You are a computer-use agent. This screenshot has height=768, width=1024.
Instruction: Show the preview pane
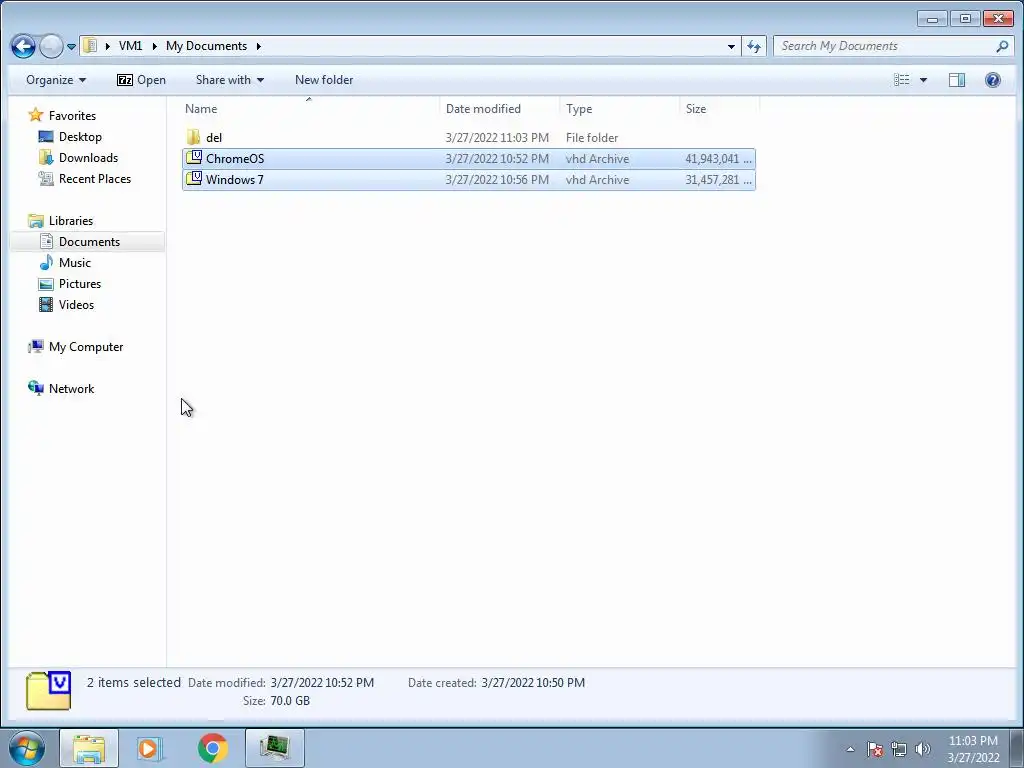(957, 80)
